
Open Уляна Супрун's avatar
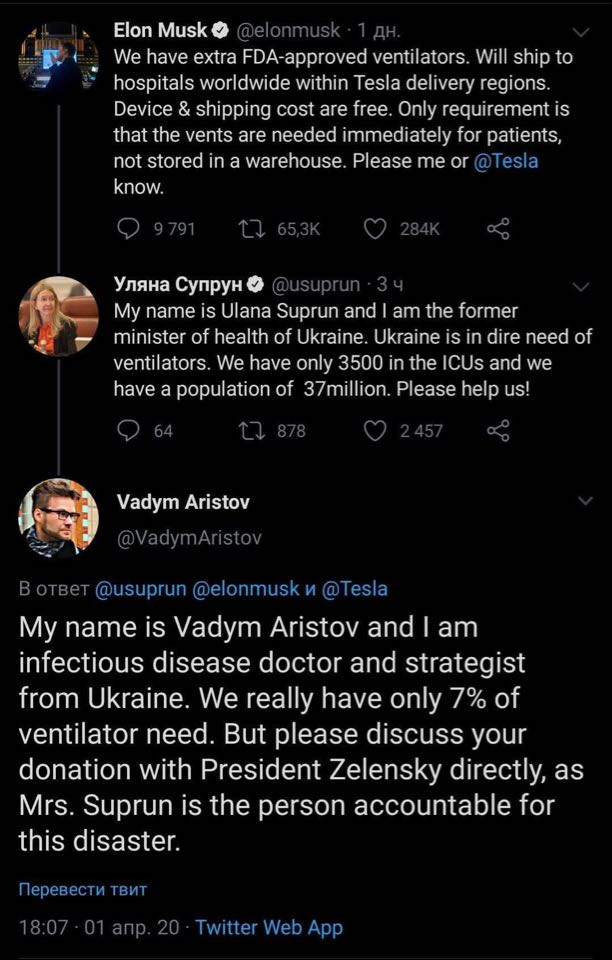point(58,316)
